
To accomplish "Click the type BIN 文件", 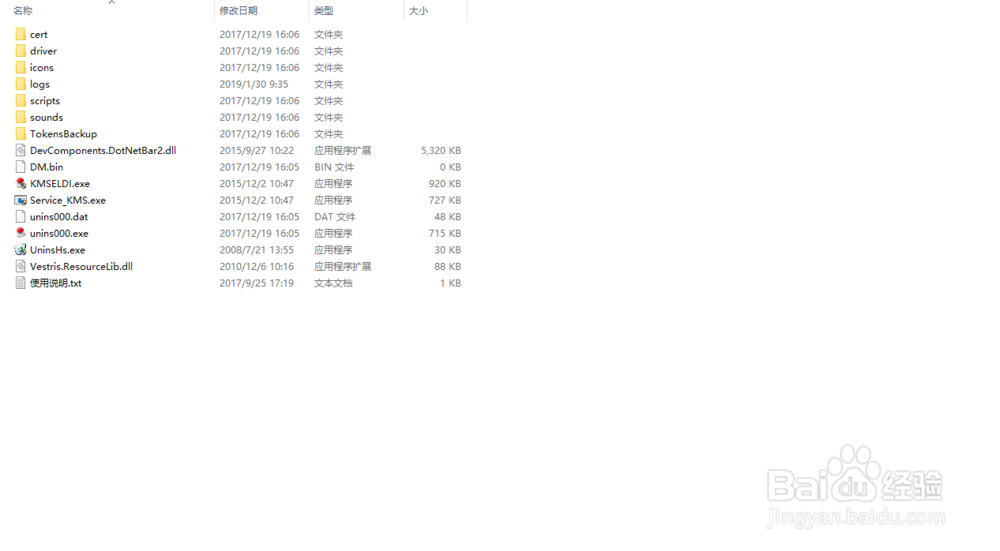I will [334, 167].
